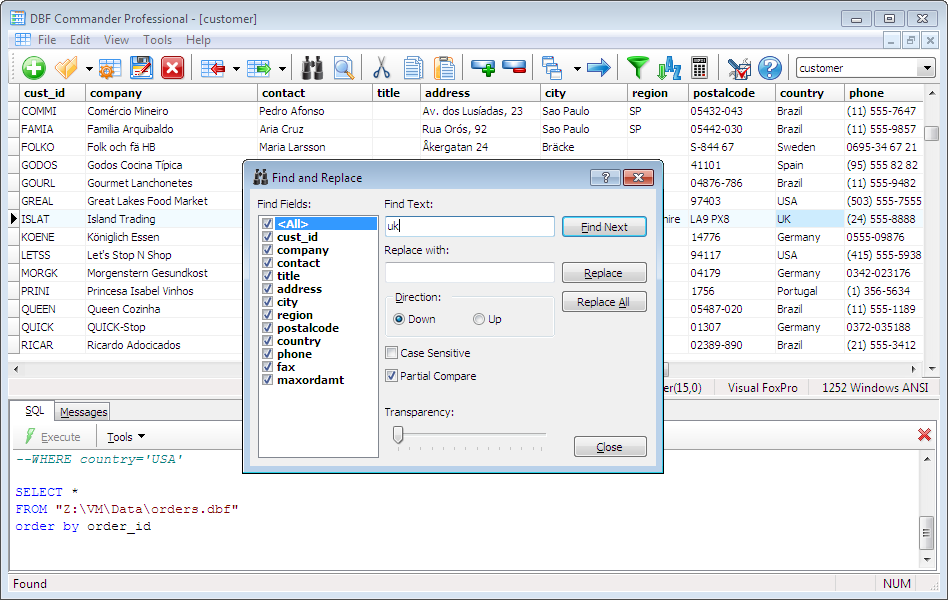Click the country column header
This screenshot has width=948, height=600.
pyautogui.click(x=810, y=93)
